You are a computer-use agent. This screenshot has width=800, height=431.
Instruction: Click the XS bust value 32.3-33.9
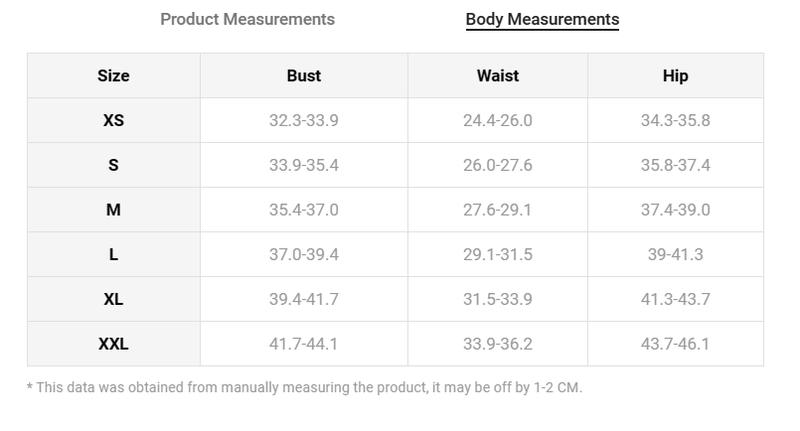[304, 120]
